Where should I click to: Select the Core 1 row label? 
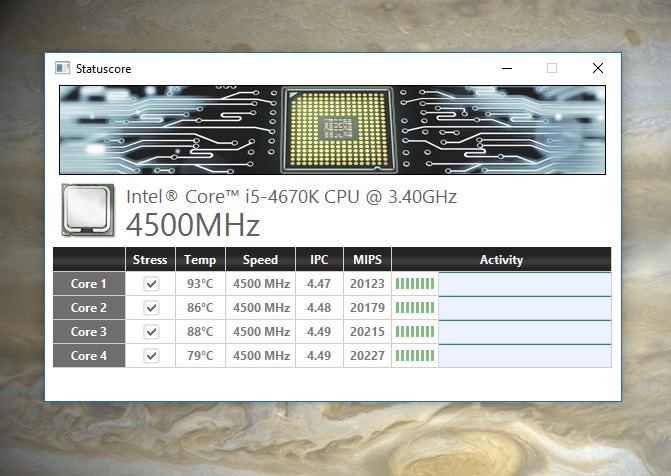(89, 284)
